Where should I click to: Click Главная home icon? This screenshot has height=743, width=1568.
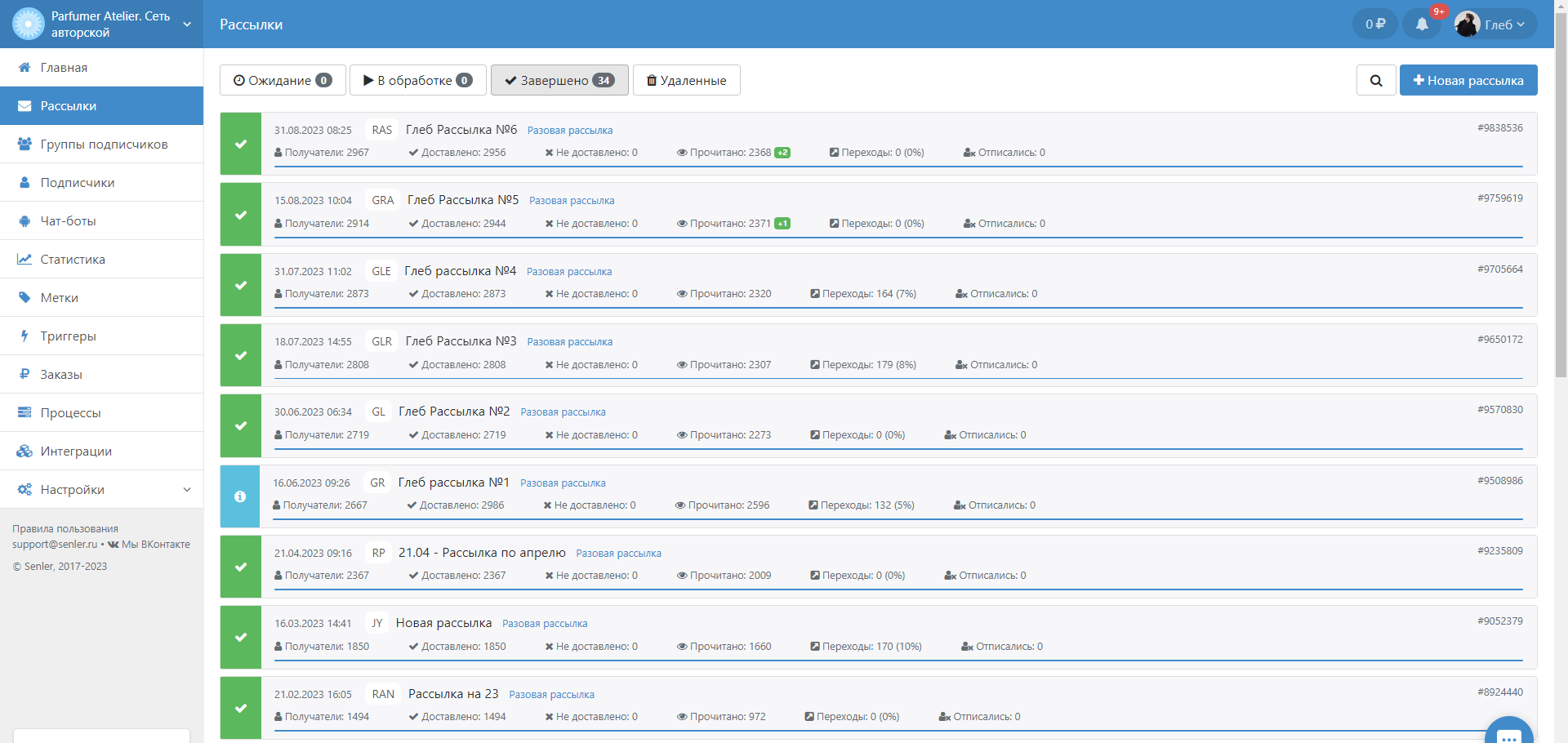click(x=24, y=67)
